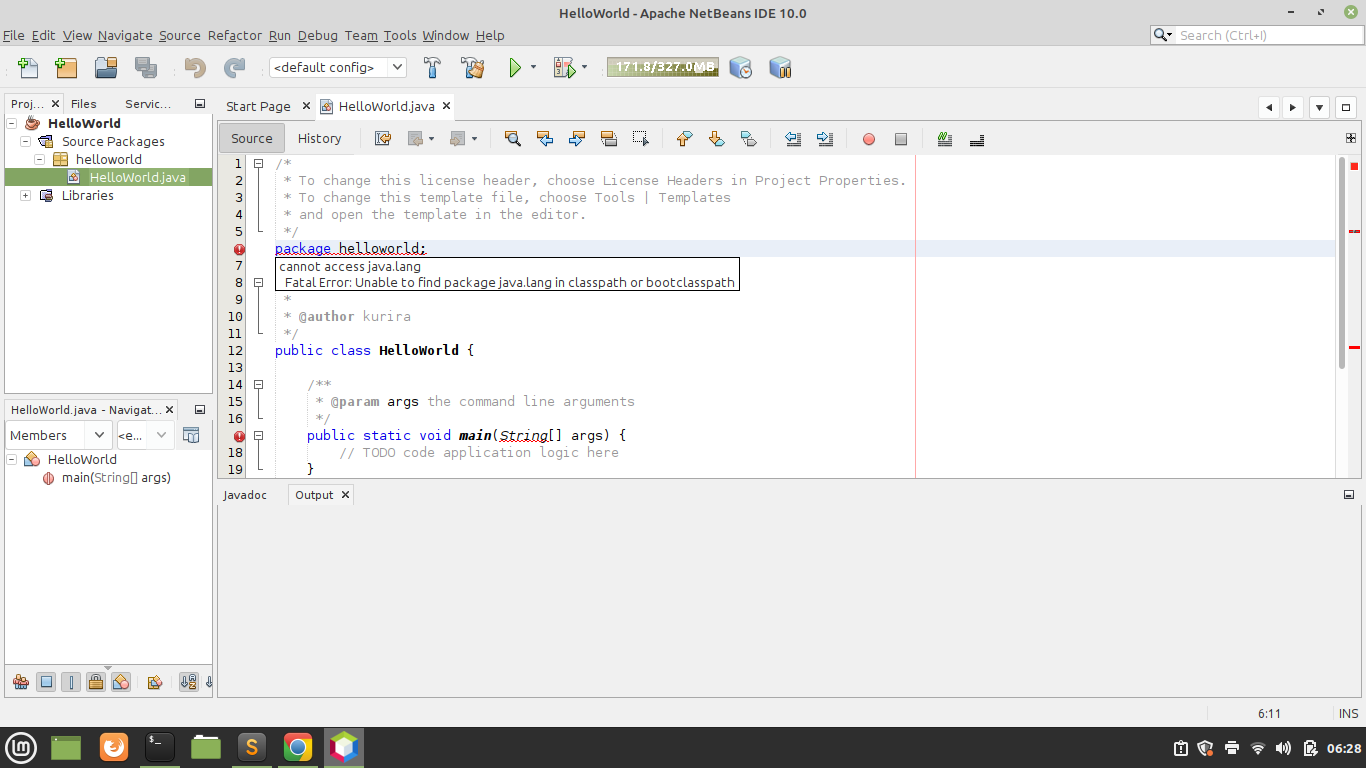Collapse the HelloWorld project node
This screenshot has height=768, width=1366.
11,123
